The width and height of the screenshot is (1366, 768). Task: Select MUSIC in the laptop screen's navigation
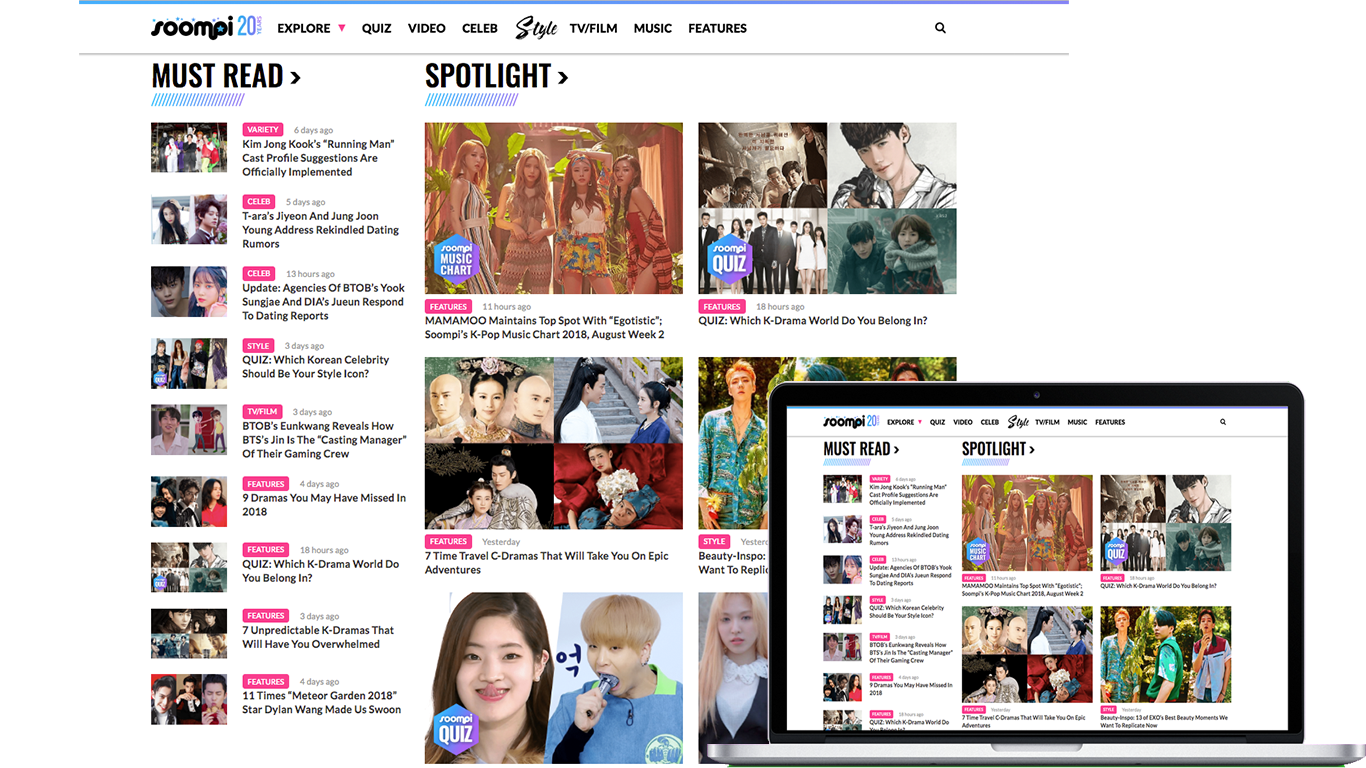point(1077,422)
